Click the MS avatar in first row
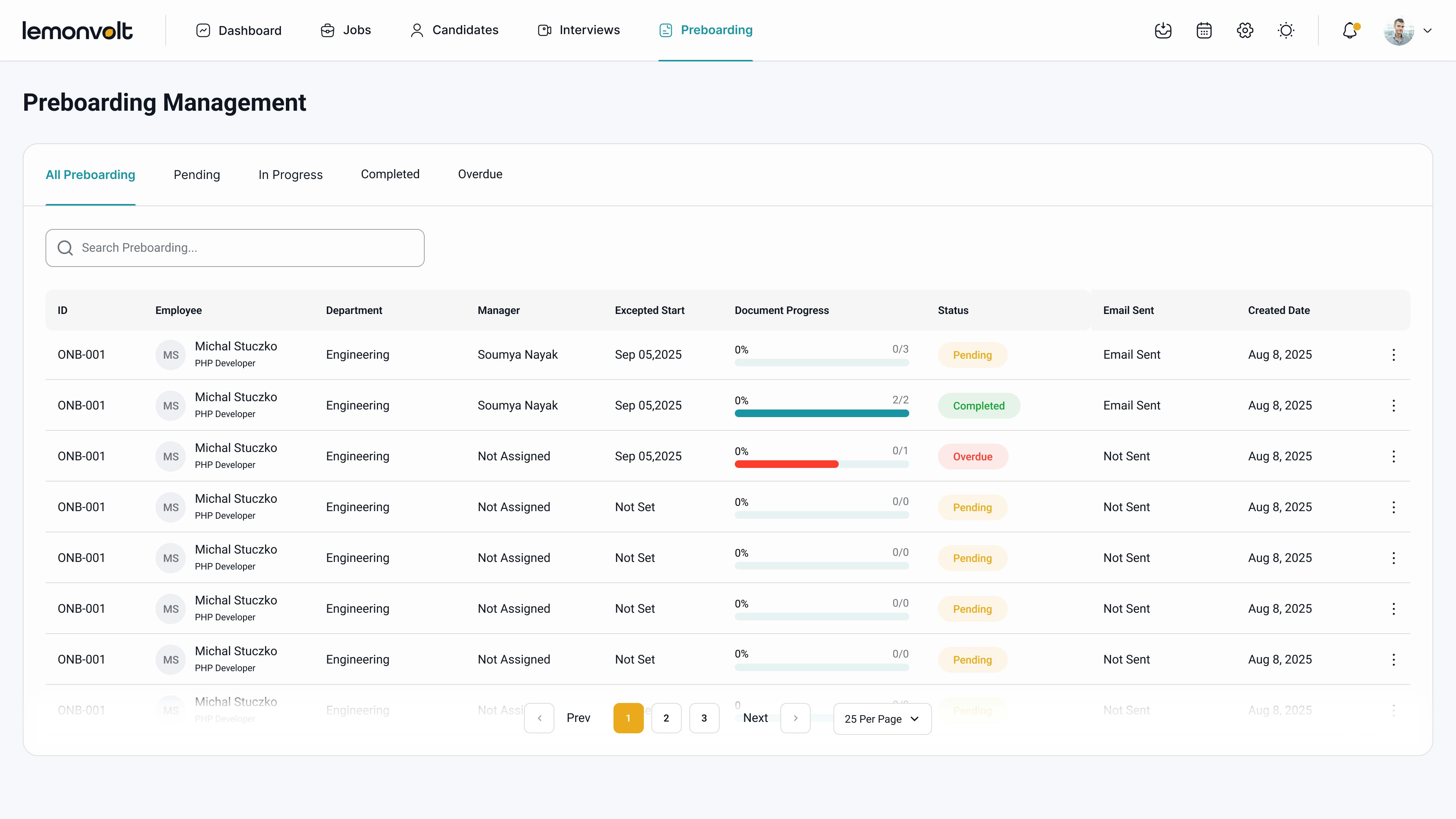 click(x=171, y=355)
